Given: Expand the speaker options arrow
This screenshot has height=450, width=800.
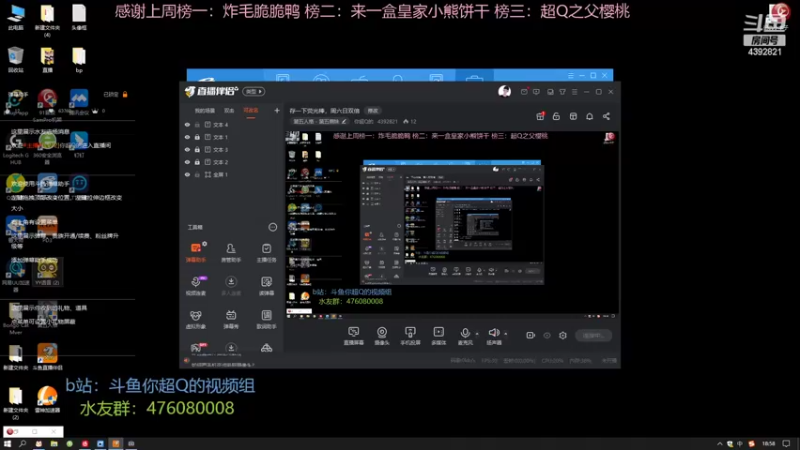Looking at the screenshot, I should tap(506, 334).
